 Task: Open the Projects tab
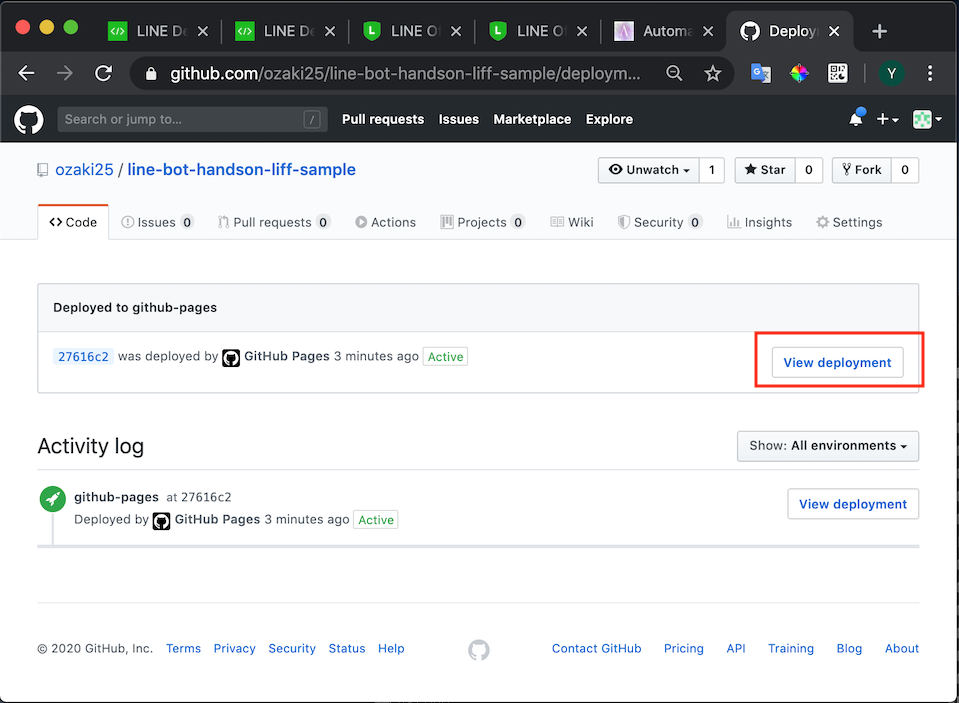(483, 222)
